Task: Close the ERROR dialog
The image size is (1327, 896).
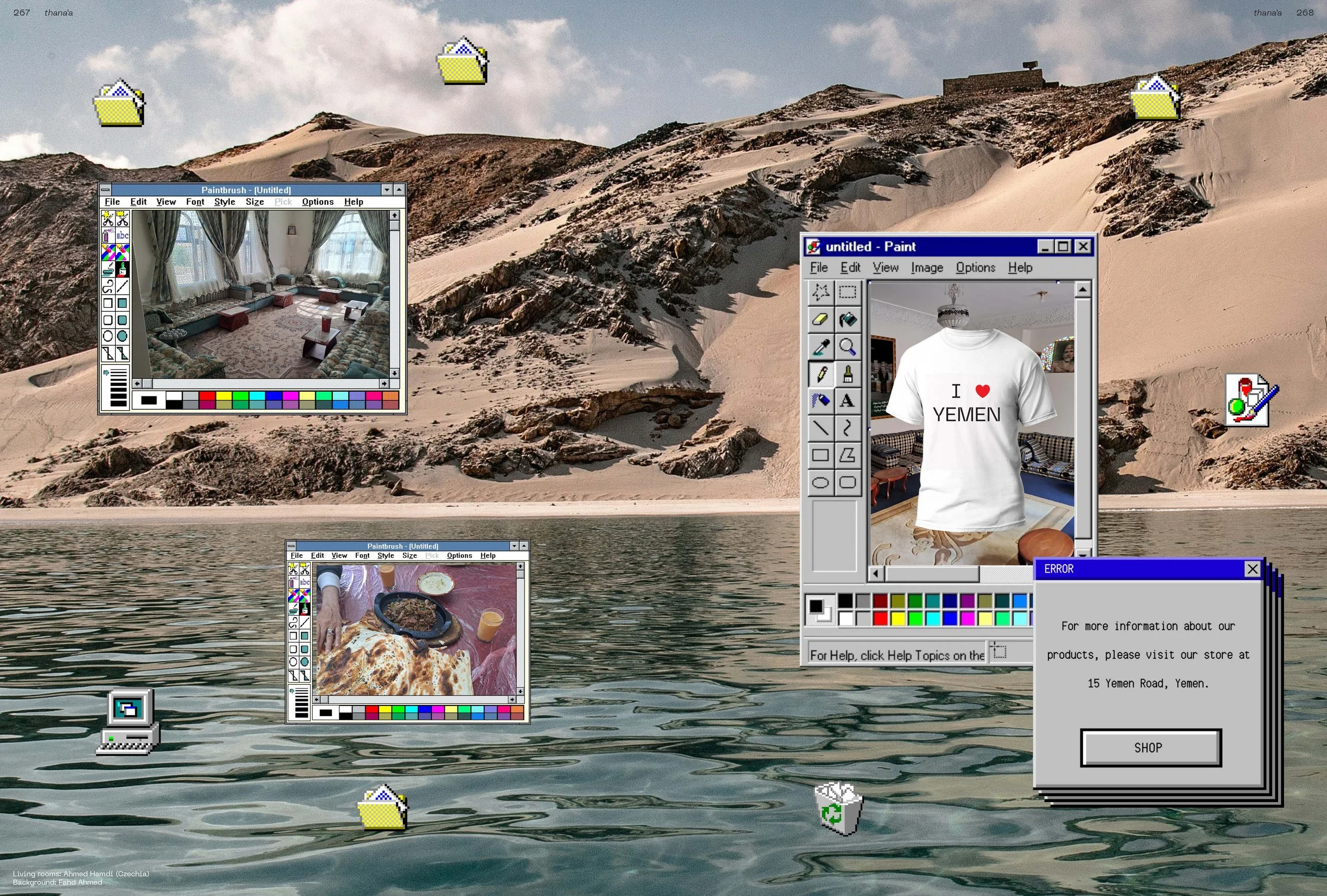Action: [1252, 569]
